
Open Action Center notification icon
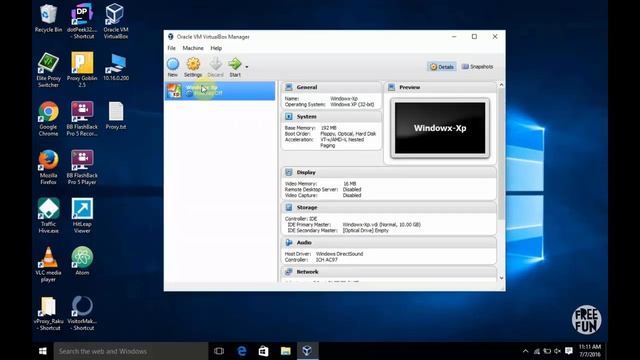tap(569, 351)
